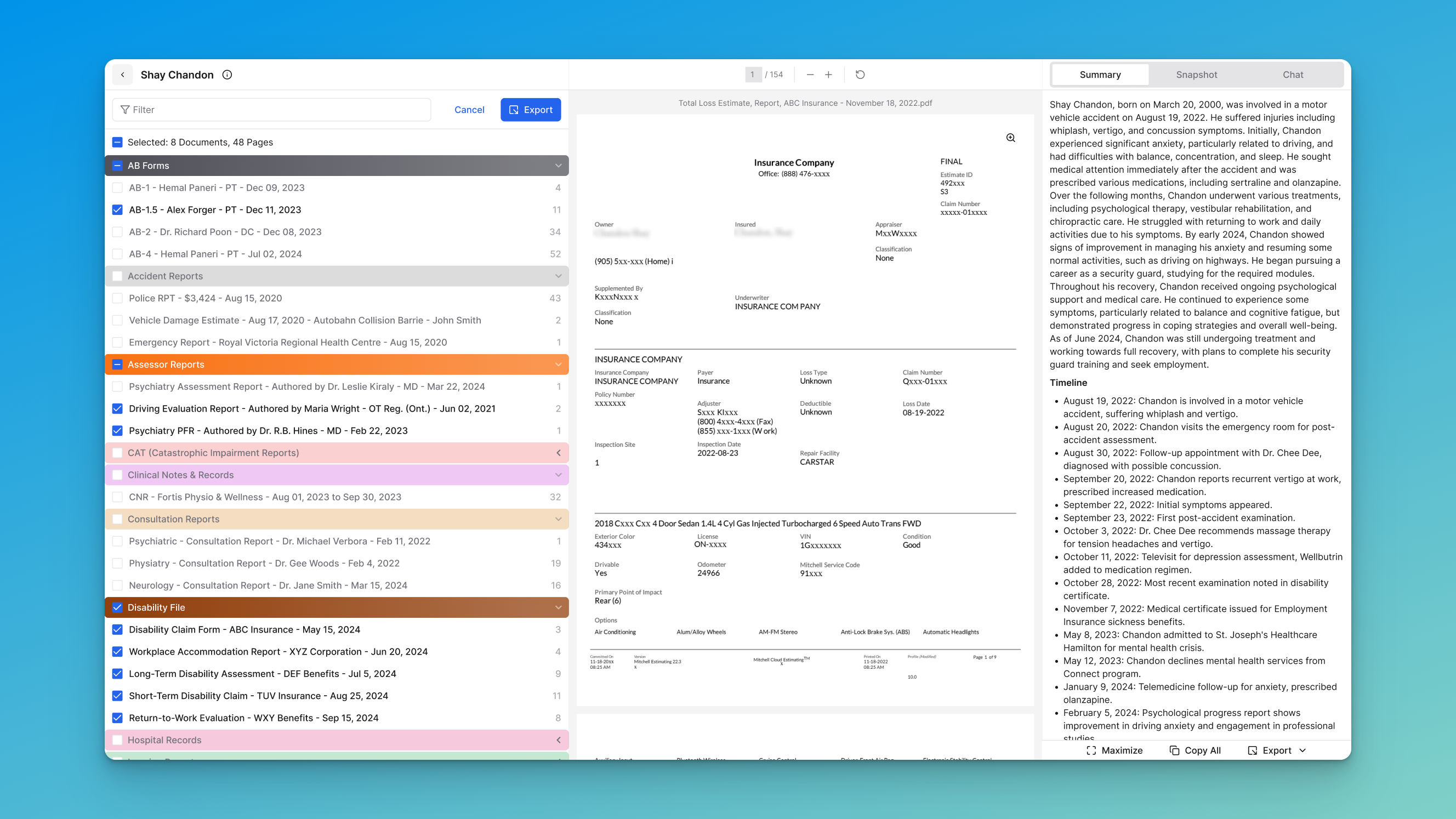Screen dimensions: 1456x819
Task: Click the blue Export button
Action: coord(530,110)
